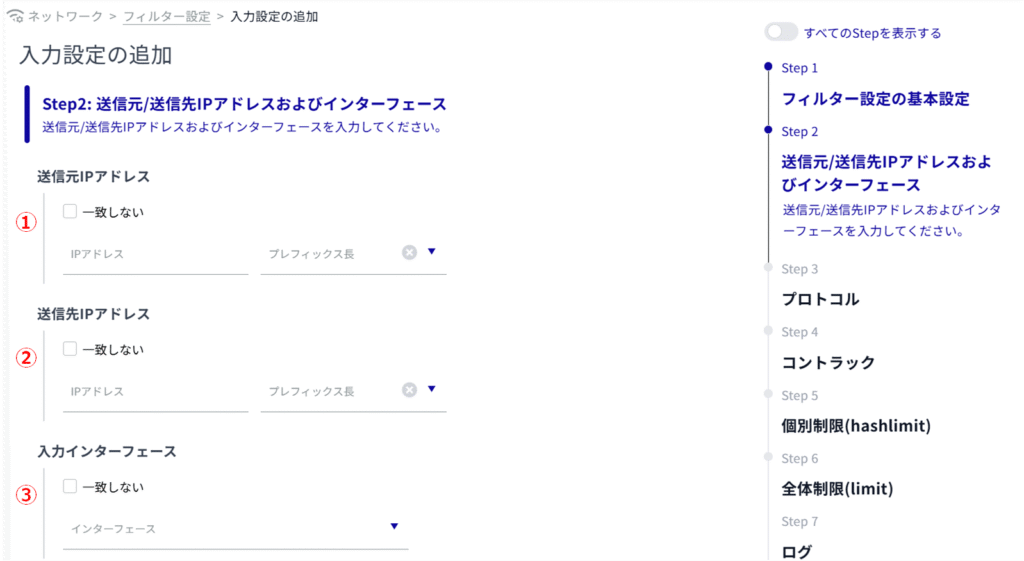Open フィルター設定 breadcrumb link

(166, 17)
